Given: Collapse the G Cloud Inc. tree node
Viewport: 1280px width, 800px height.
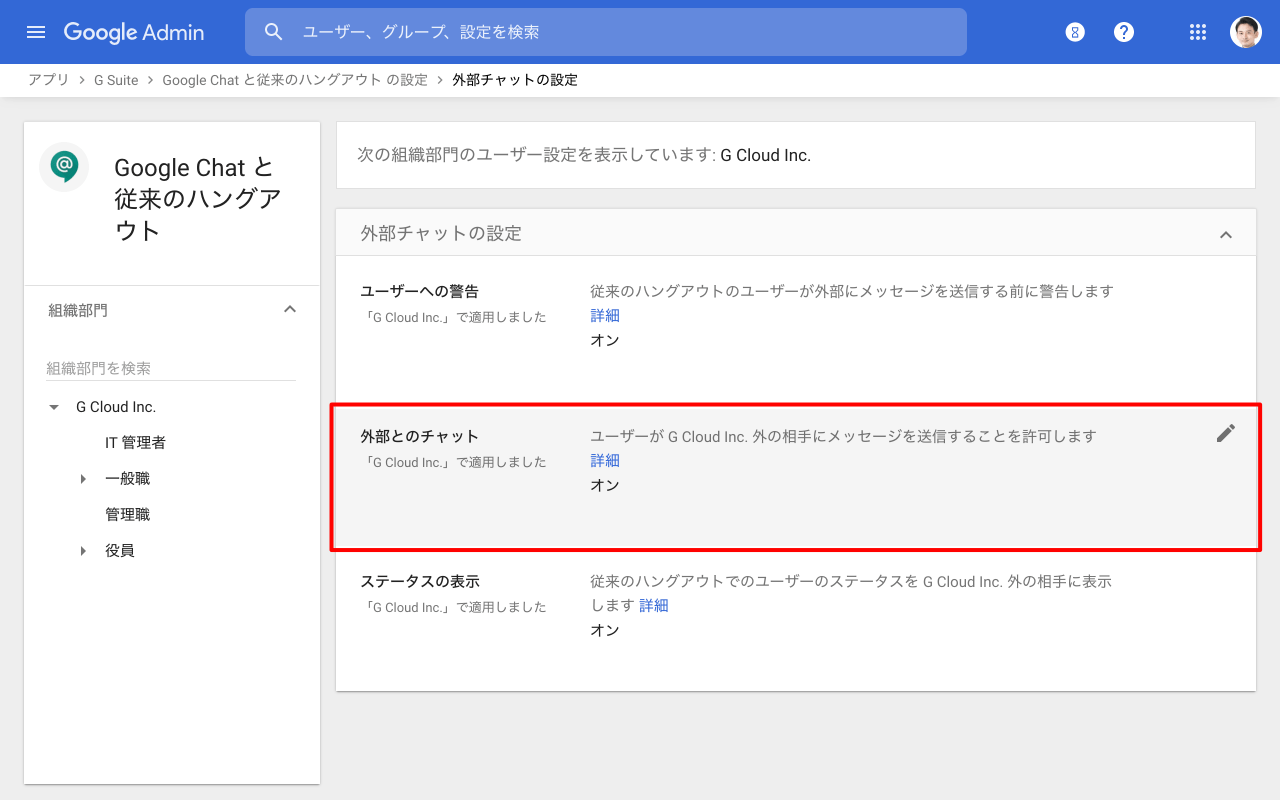Looking at the screenshot, I should click(x=54, y=407).
